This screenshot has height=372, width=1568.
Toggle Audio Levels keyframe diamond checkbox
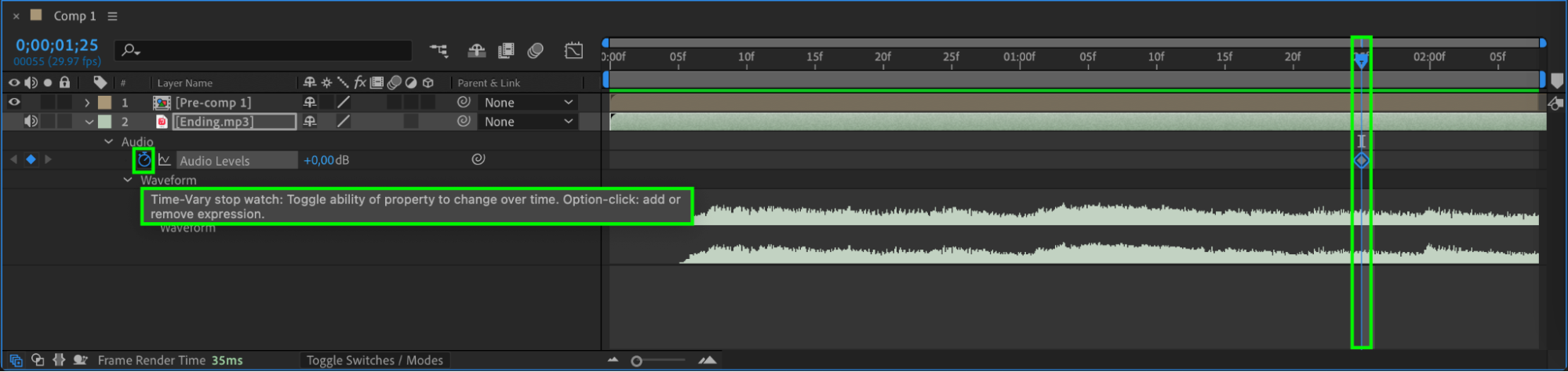tap(31, 159)
